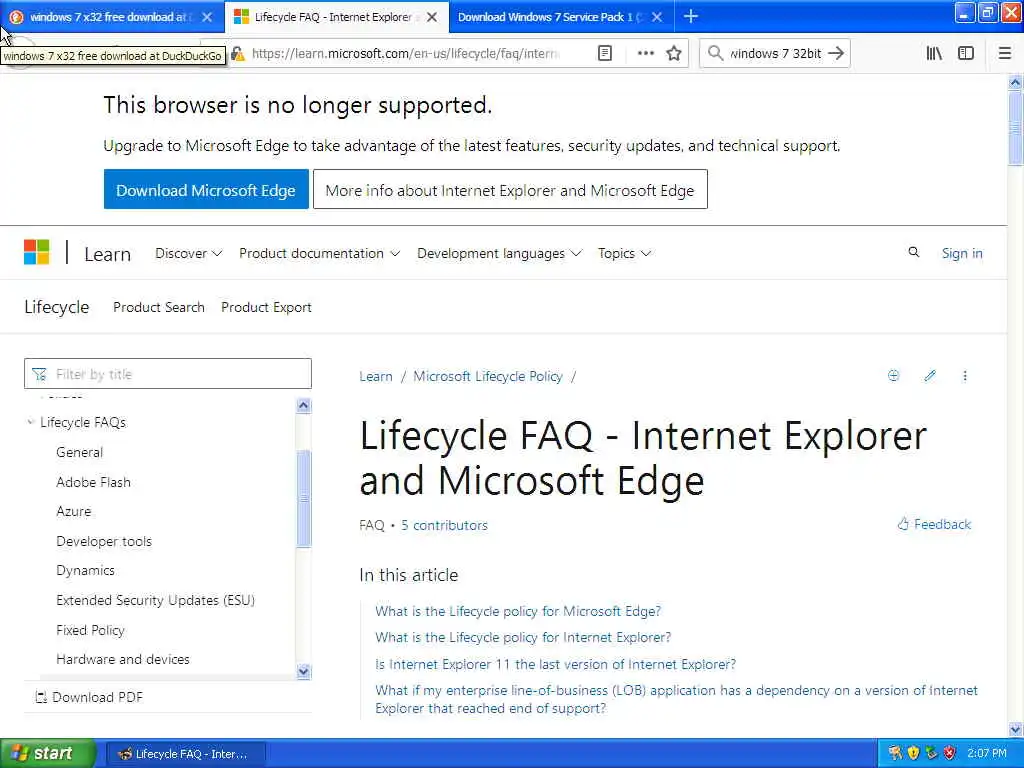The width and height of the screenshot is (1024, 768).
Task: Close the windows 7 x32 DuckDuckGo tab
Action: click(207, 17)
